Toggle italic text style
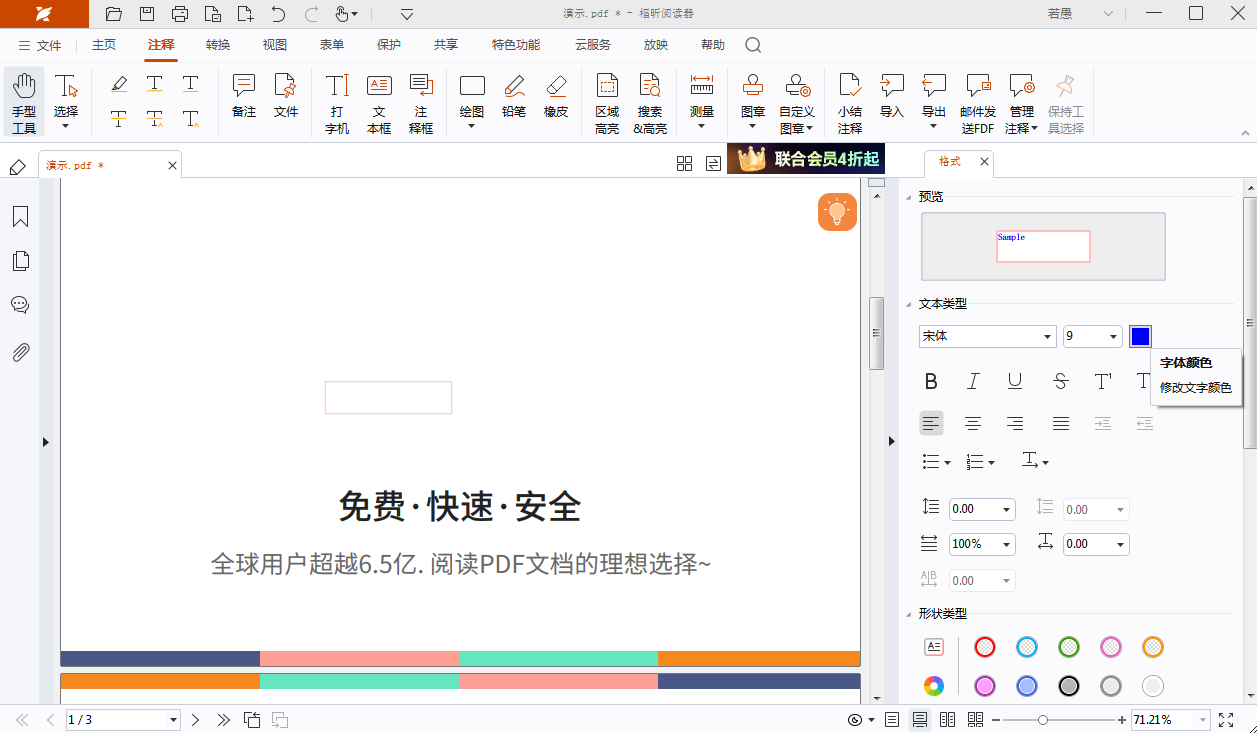This screenshot has width=1257, height=733. (x=972, y=381)
